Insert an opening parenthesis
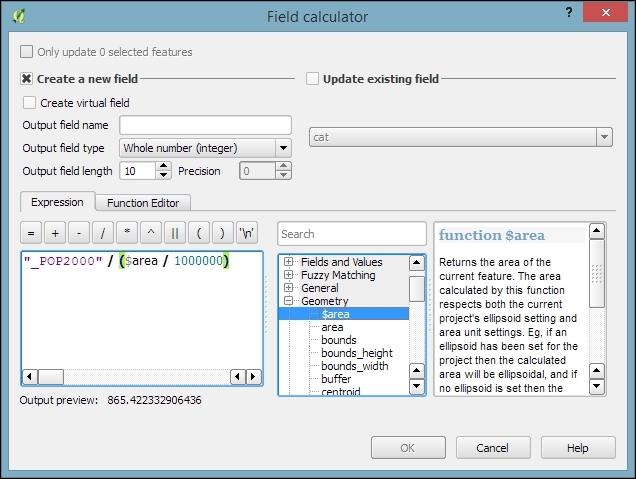This screenshot has height=479, width=636. [199, 233]
